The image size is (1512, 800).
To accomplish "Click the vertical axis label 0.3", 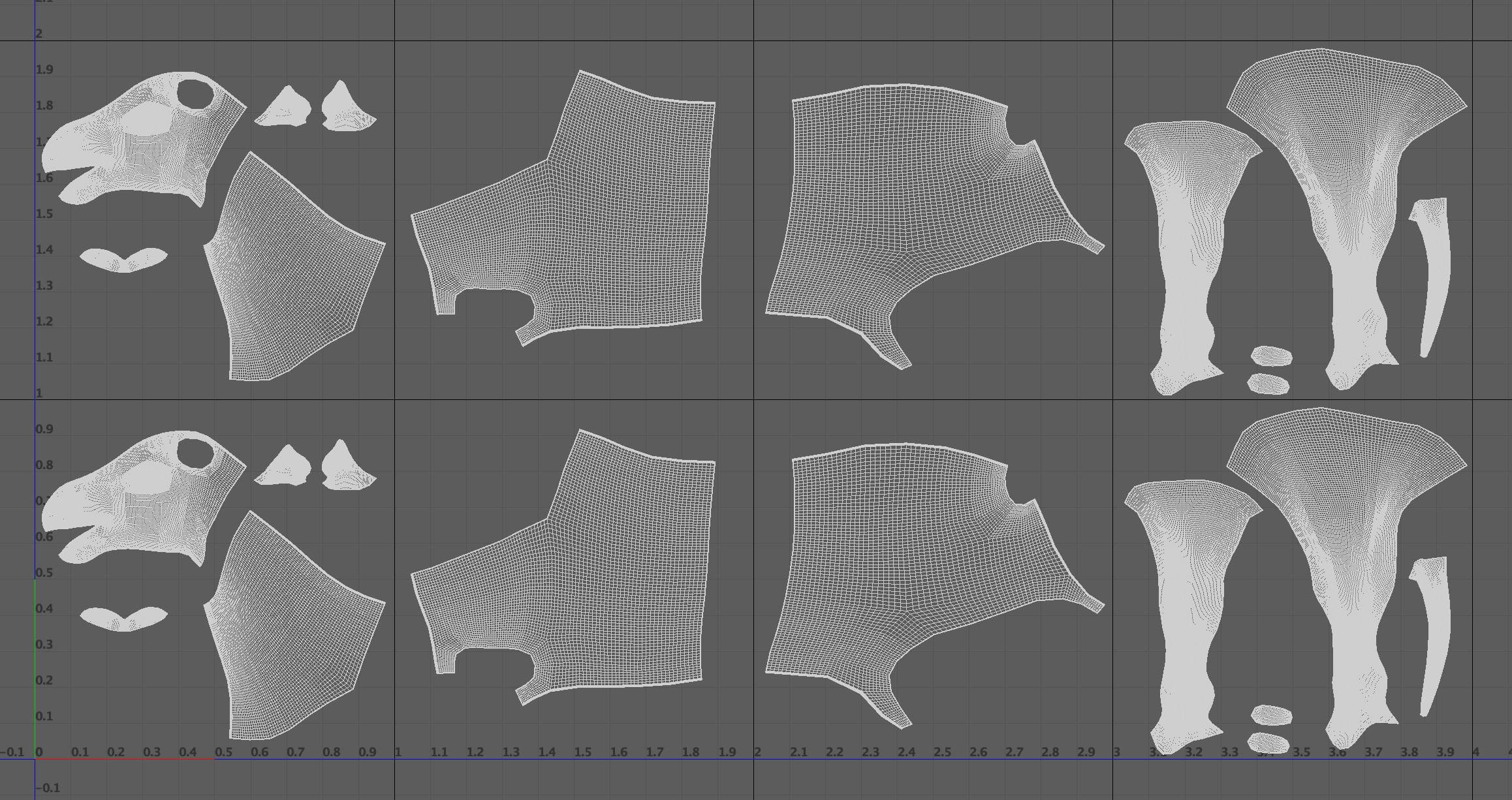I will [44, 645].
